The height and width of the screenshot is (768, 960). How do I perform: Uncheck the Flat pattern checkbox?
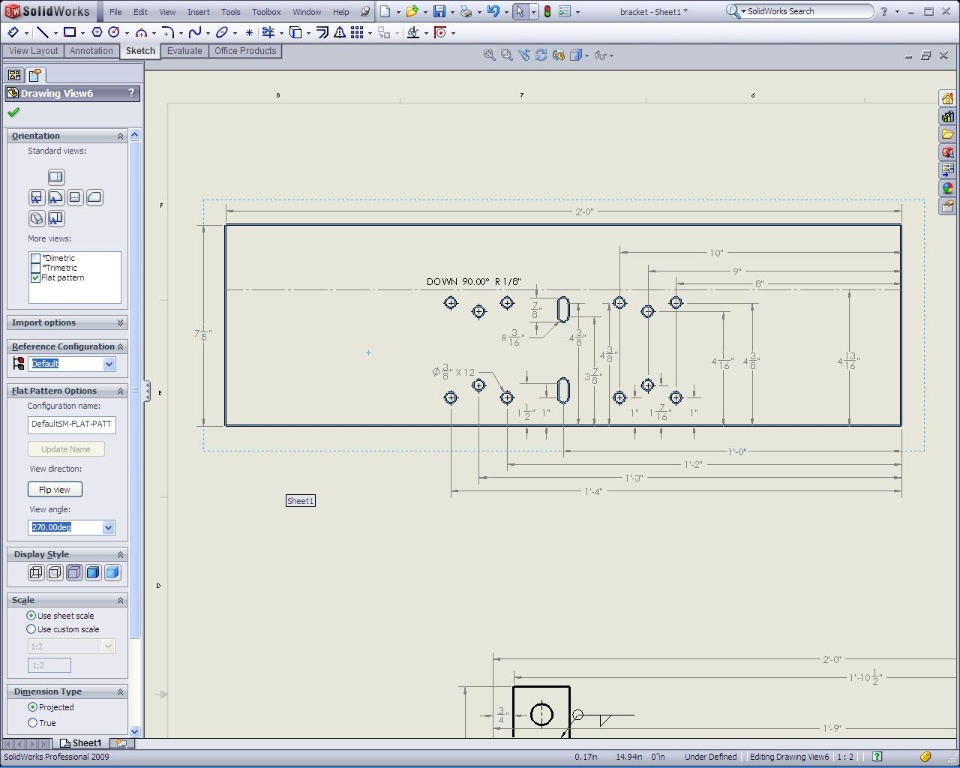[x=36, y=278]
